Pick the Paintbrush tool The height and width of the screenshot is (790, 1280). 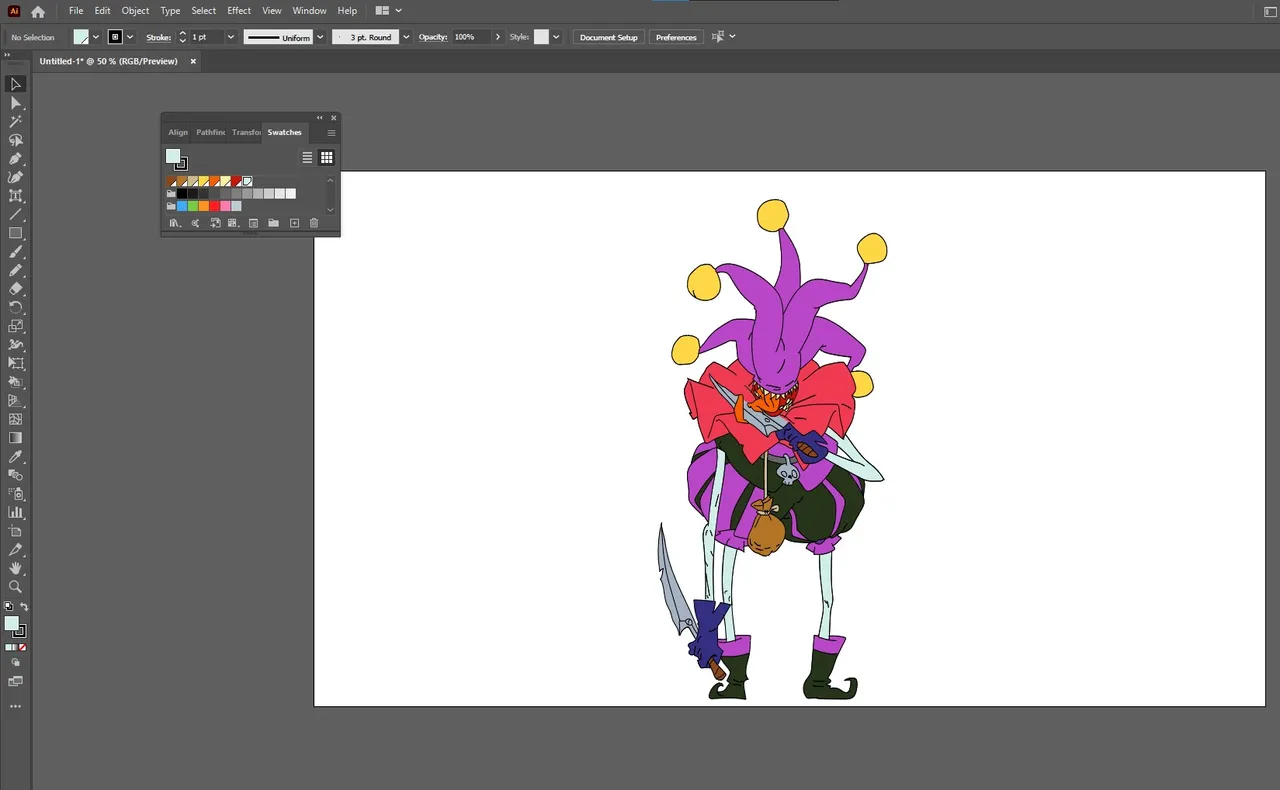15,252
